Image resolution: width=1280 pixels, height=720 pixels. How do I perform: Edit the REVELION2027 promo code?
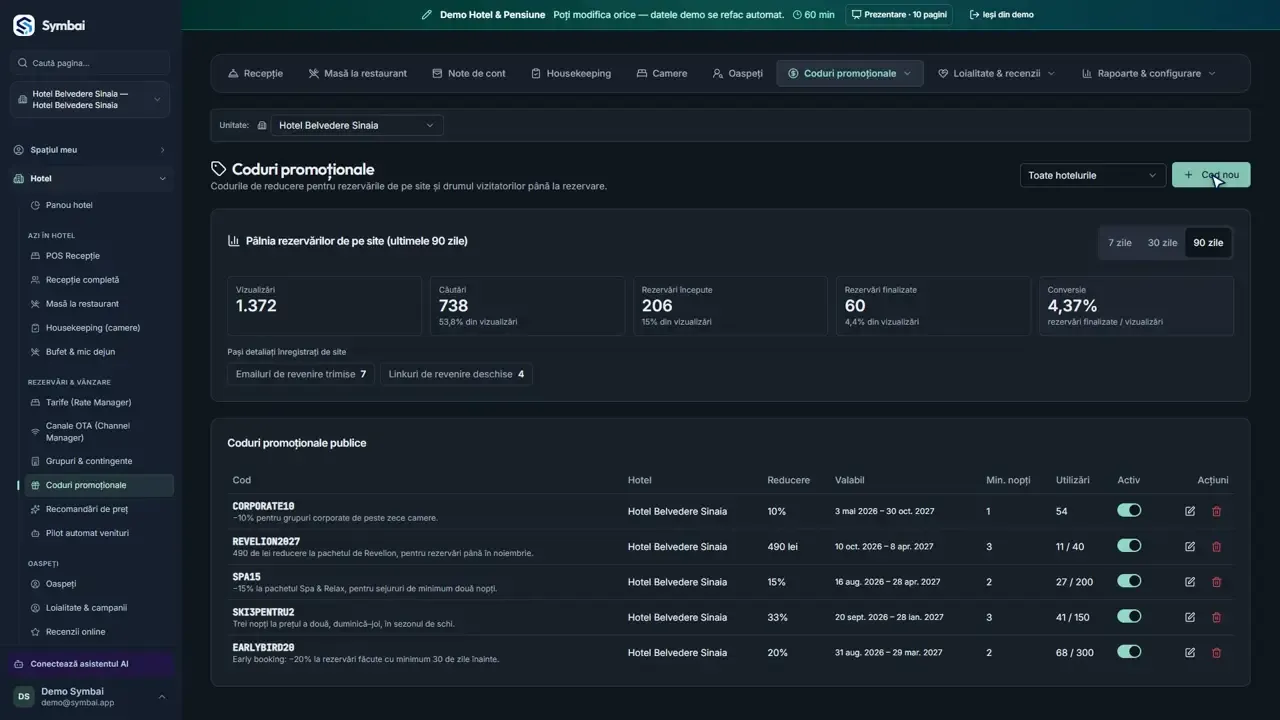(1190, 547)
